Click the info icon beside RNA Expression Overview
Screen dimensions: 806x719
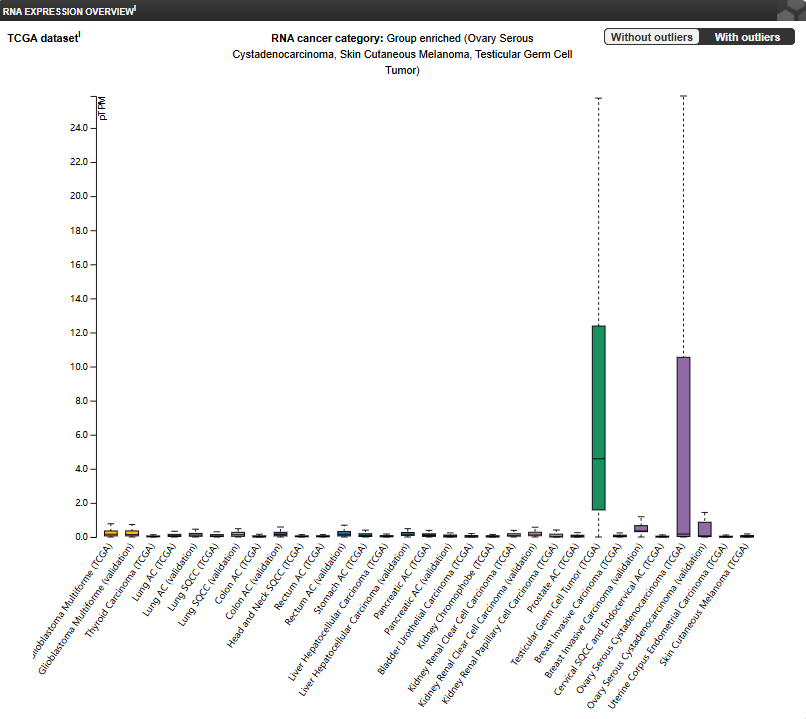(x=136, y=7)
